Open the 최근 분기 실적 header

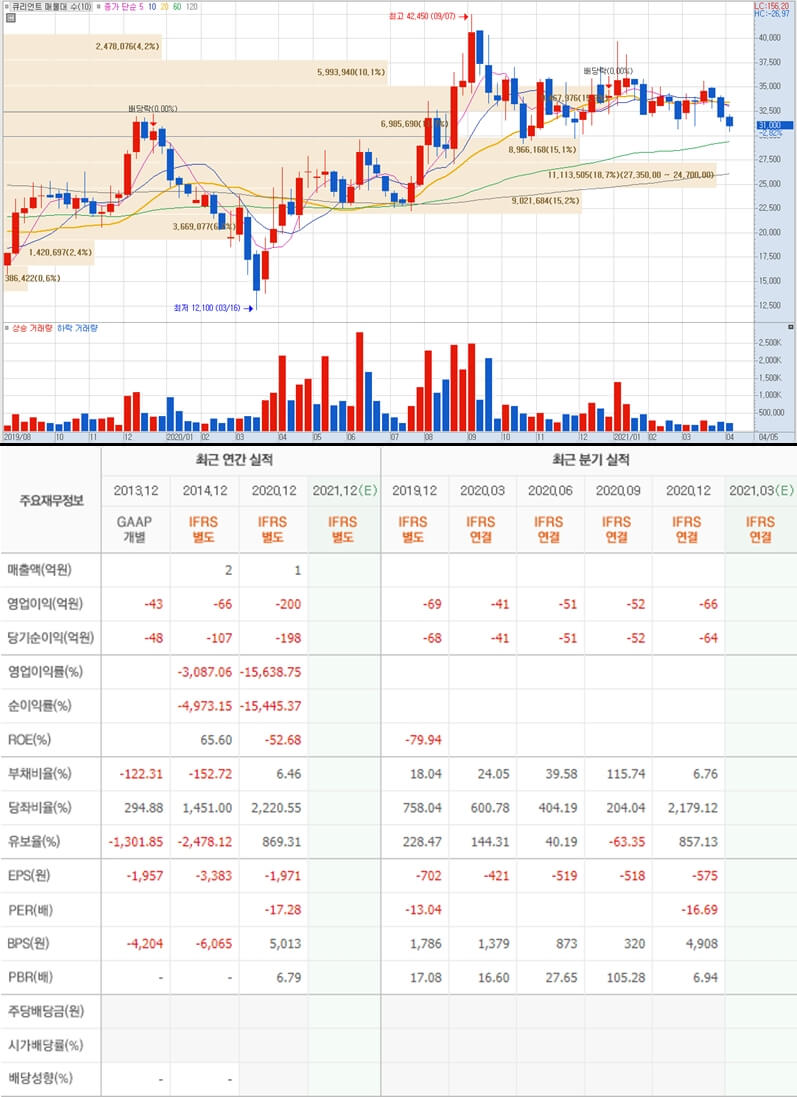[590, 460]
